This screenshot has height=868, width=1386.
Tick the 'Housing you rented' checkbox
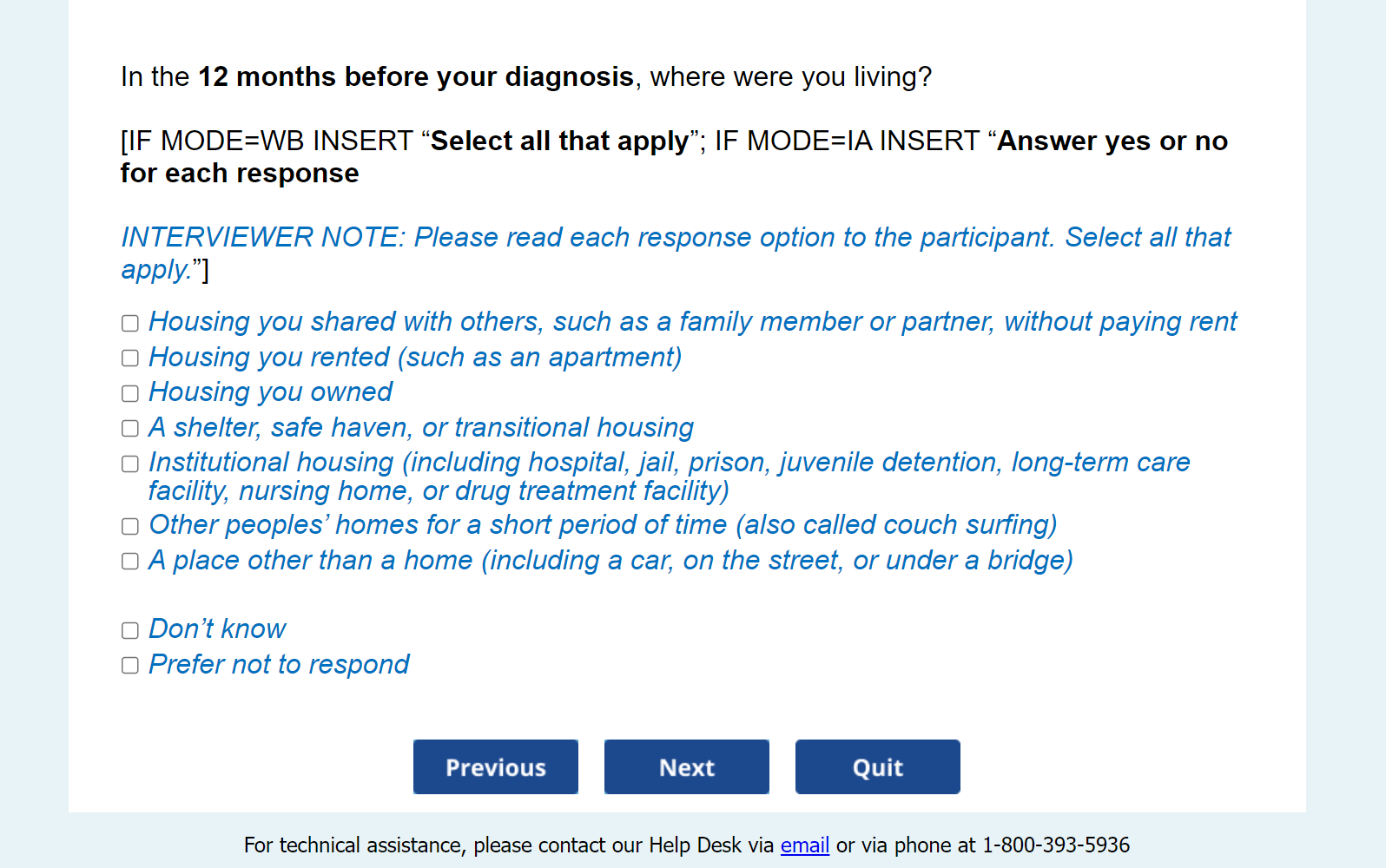click(130, 358)
